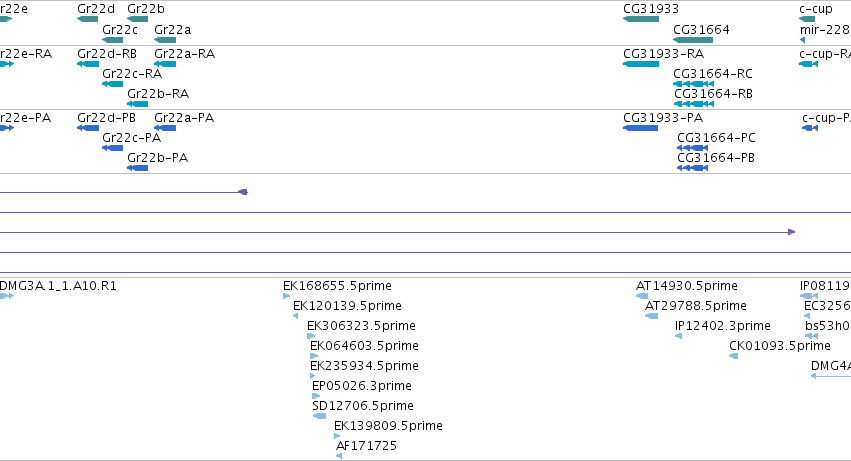Select the Gr22b-PA protein glyph
The width and height of the screenshot is (851, 461).
(x=137, y=168)
